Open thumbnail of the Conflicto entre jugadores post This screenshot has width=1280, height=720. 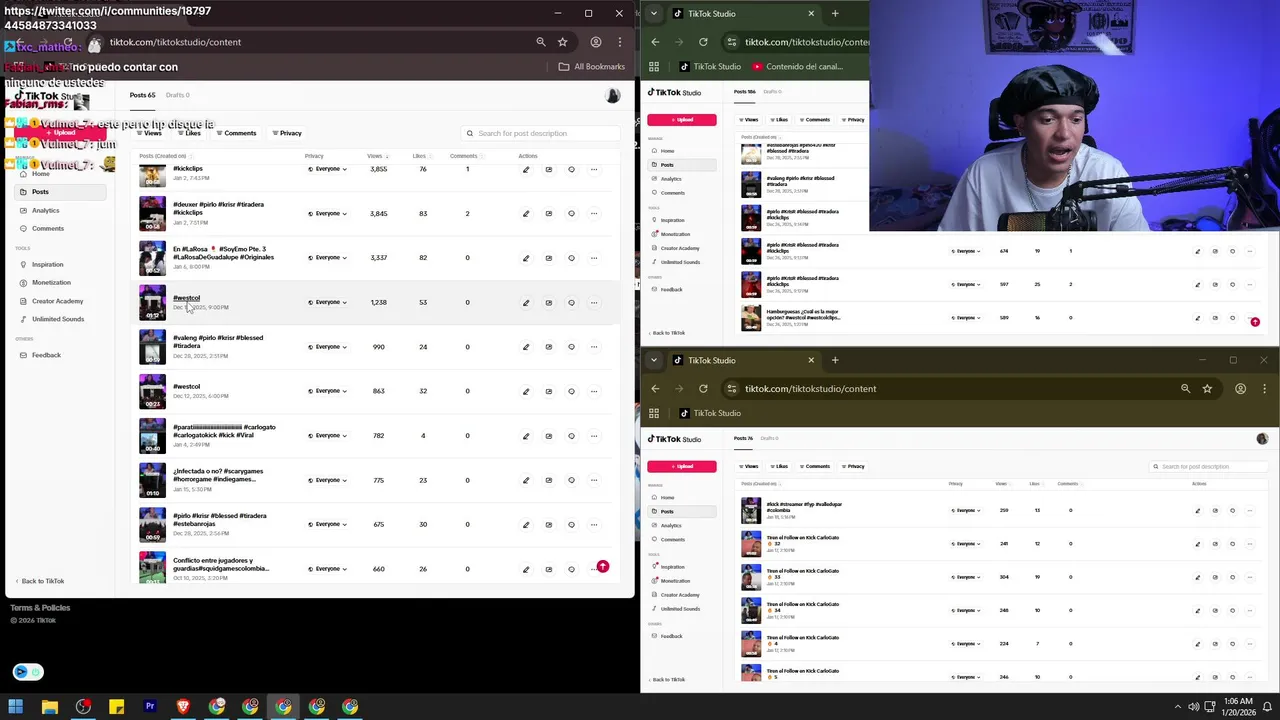point(152,567)
